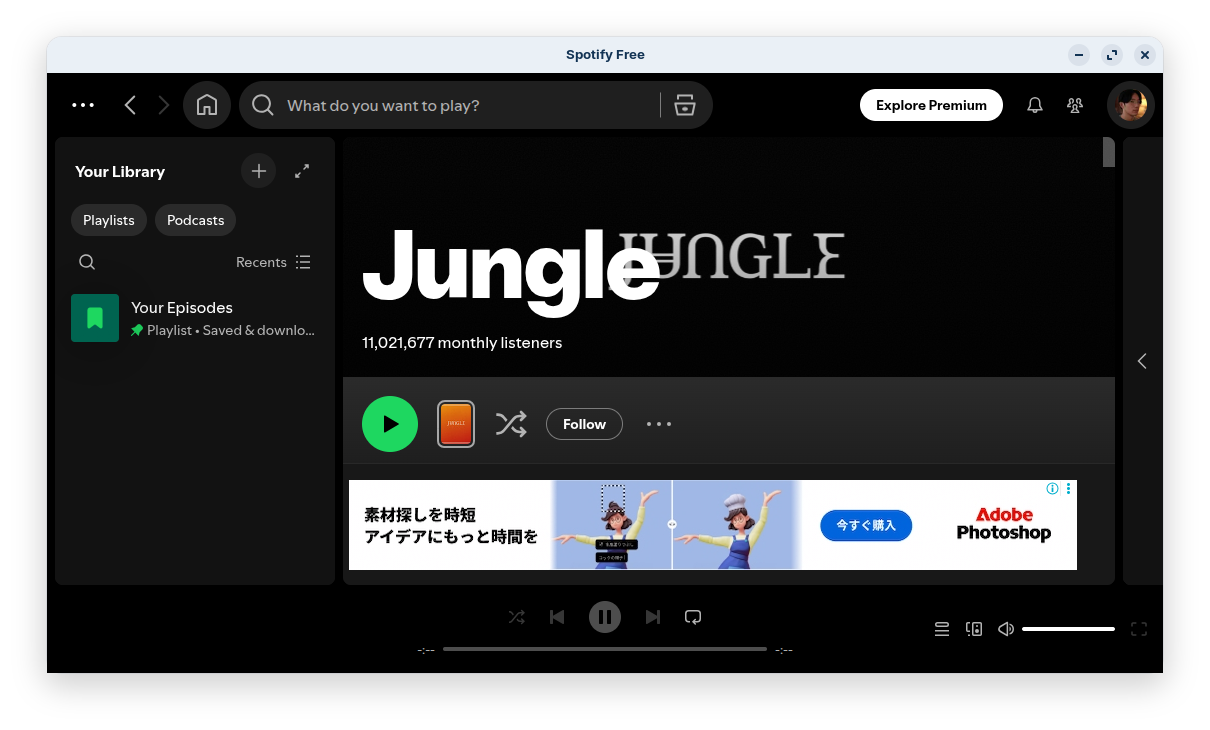Open the three-dot app menu
Image resolution: width=1210 pixels, height=730 pixels.
point(83,105)
